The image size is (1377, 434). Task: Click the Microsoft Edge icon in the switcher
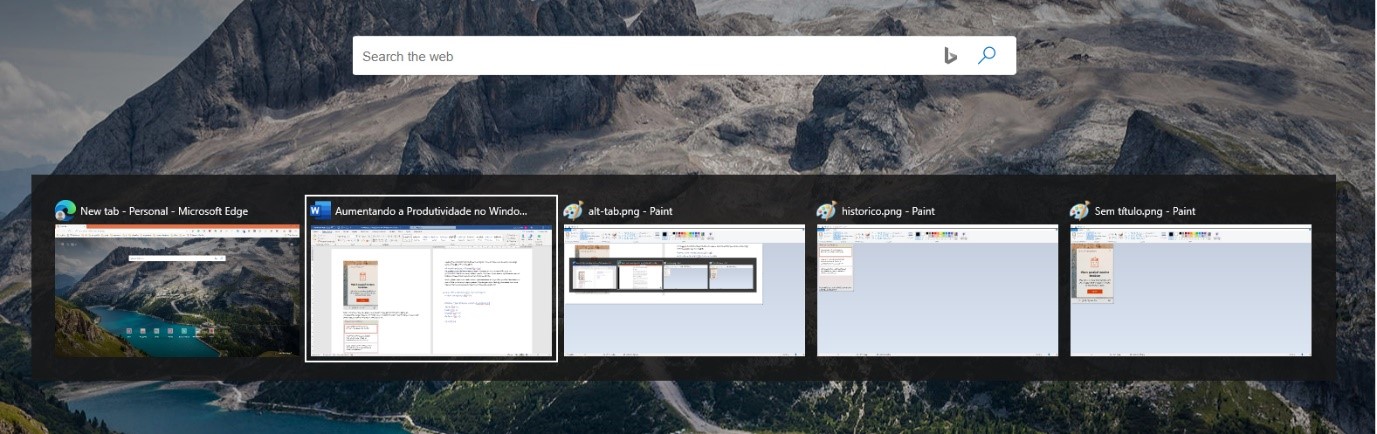[x=66, y=211]
